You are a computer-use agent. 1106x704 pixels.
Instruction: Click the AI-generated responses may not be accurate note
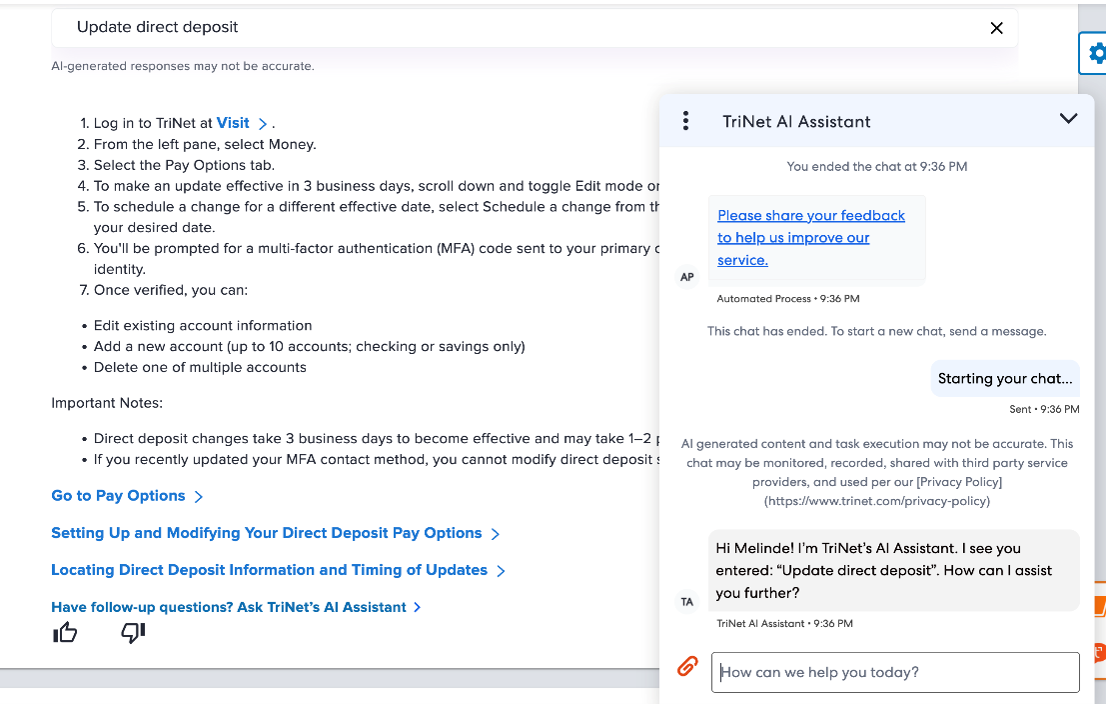pyautogui.click(x=183, y=66)
